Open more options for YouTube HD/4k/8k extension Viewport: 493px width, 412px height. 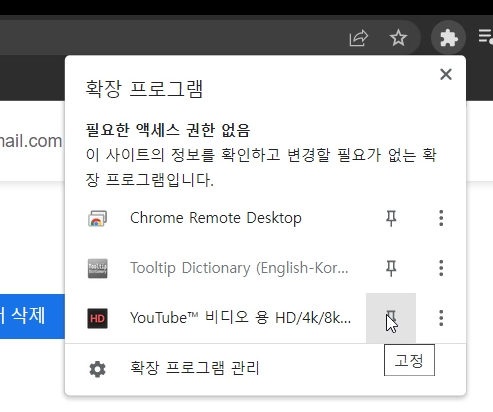[x=441, y=318]
